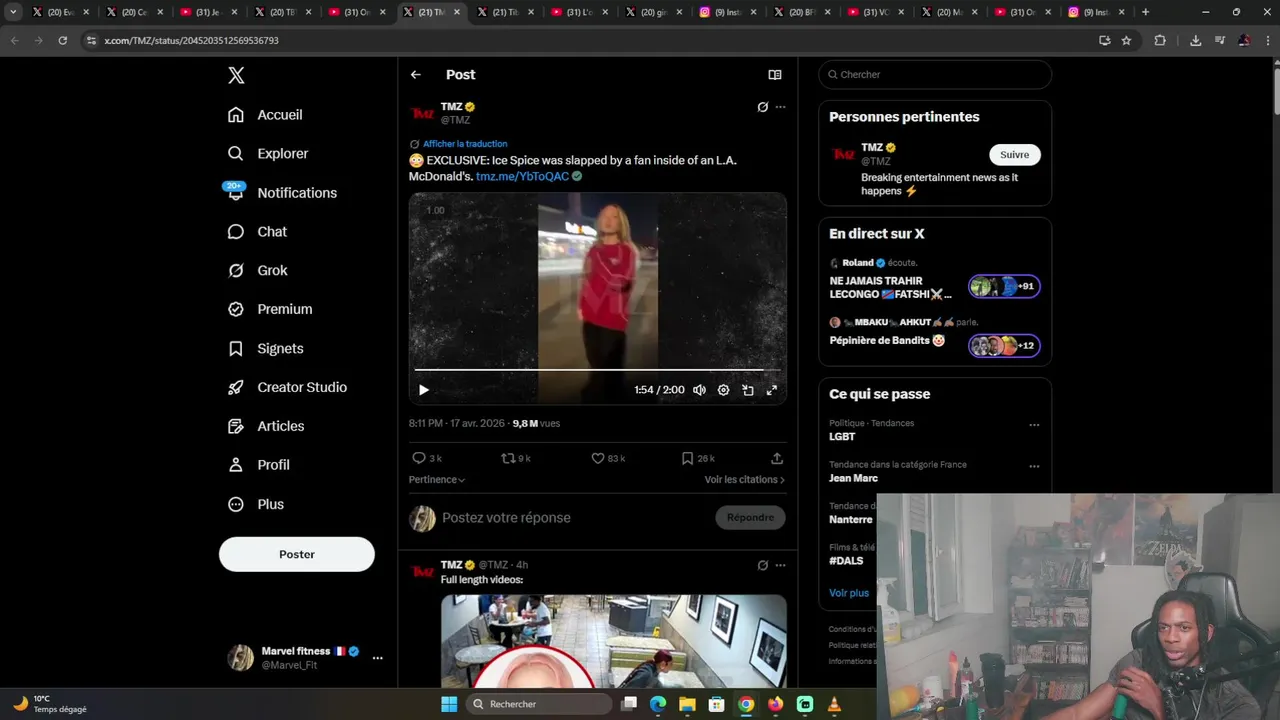The width and height of the screenshot is (1280, 720).
Task: Click Voir plus under trends
Action: pos(849,593)
